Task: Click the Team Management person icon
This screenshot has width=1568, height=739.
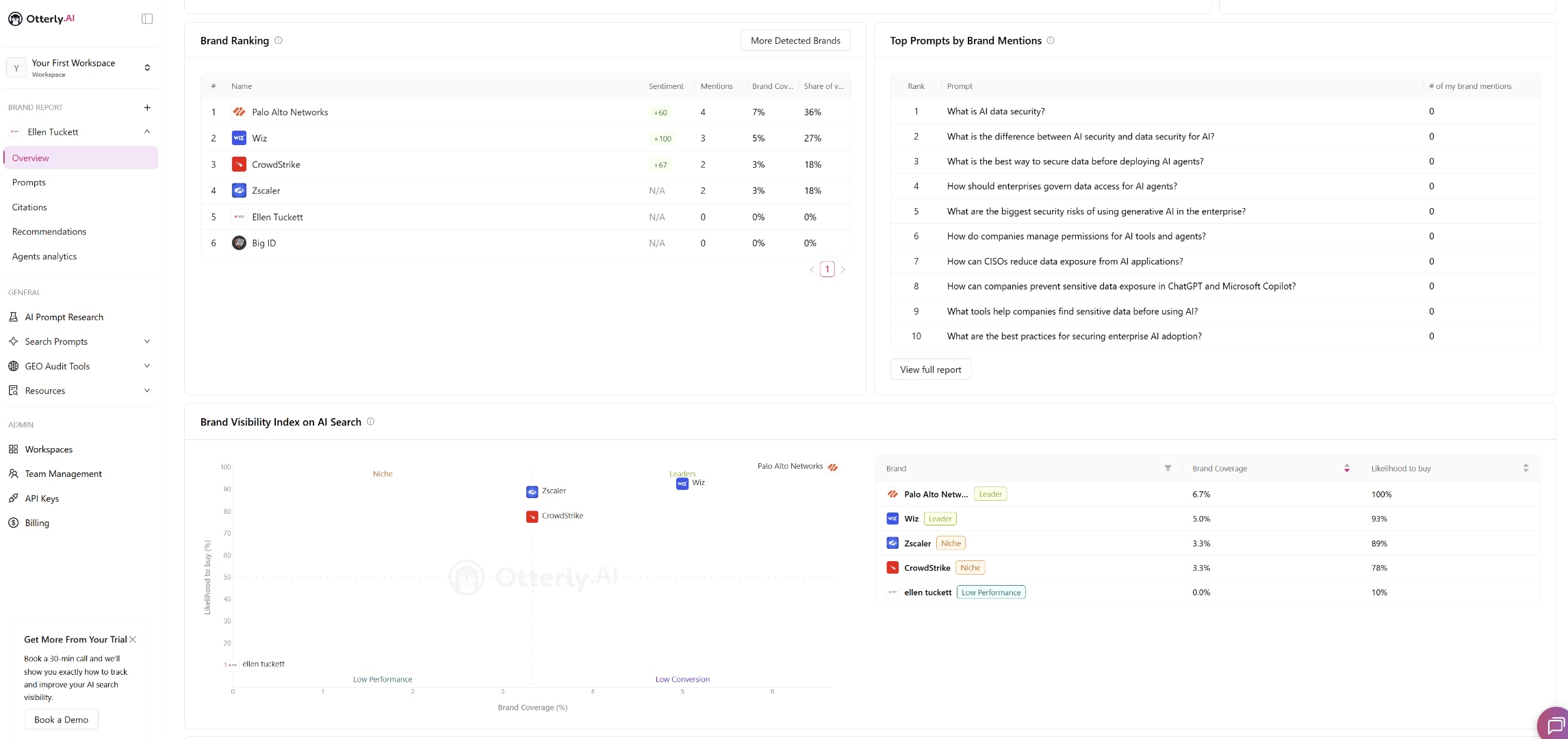Action: click(x=13, y=474)
